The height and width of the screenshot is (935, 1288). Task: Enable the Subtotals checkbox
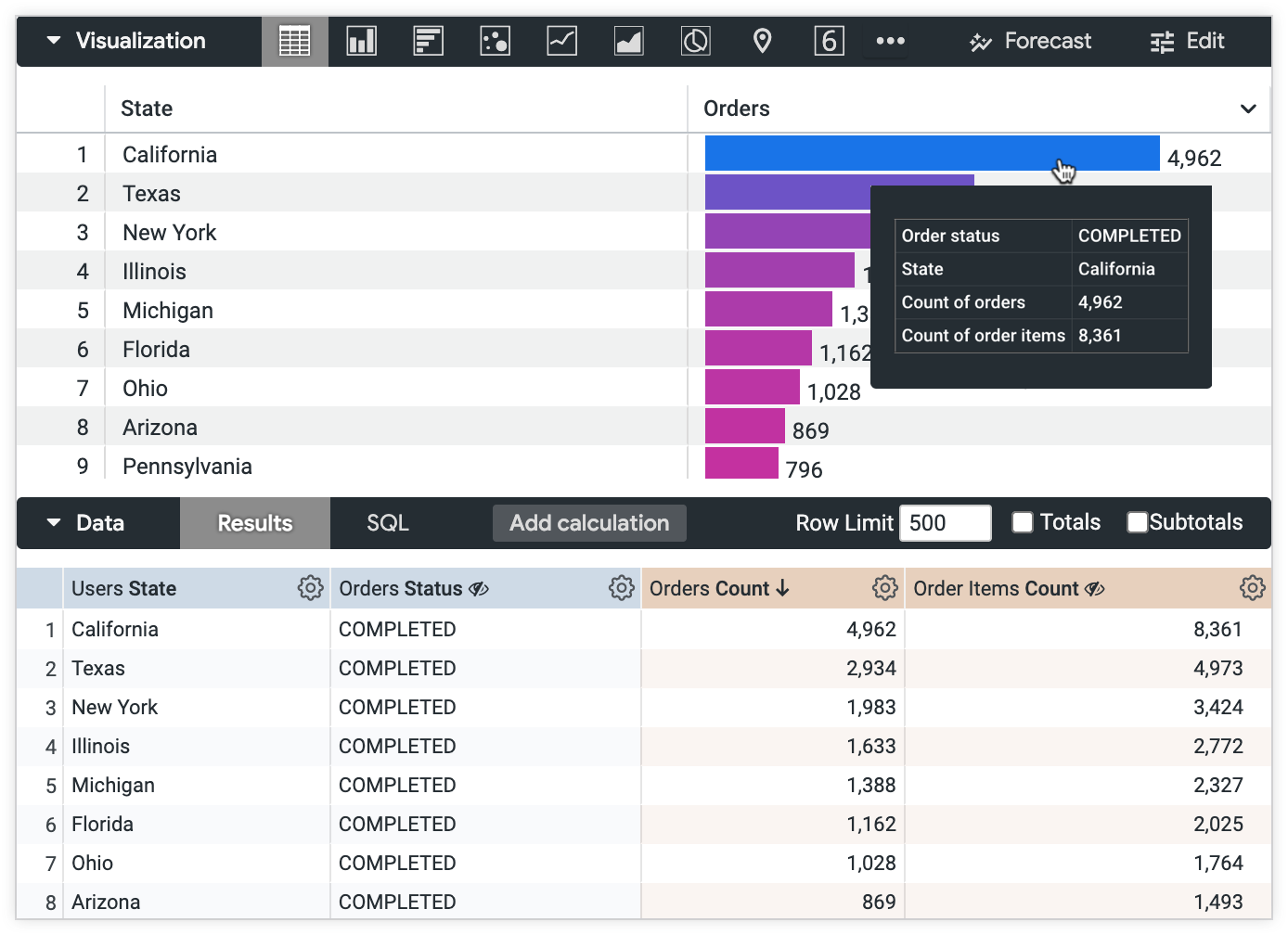coord(1137,522)
